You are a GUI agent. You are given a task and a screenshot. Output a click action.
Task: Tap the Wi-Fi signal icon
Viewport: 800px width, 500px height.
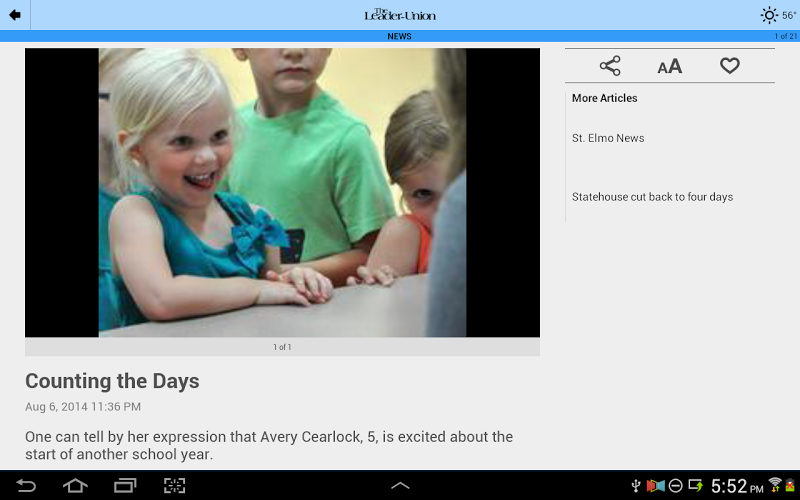pos(775,485)
